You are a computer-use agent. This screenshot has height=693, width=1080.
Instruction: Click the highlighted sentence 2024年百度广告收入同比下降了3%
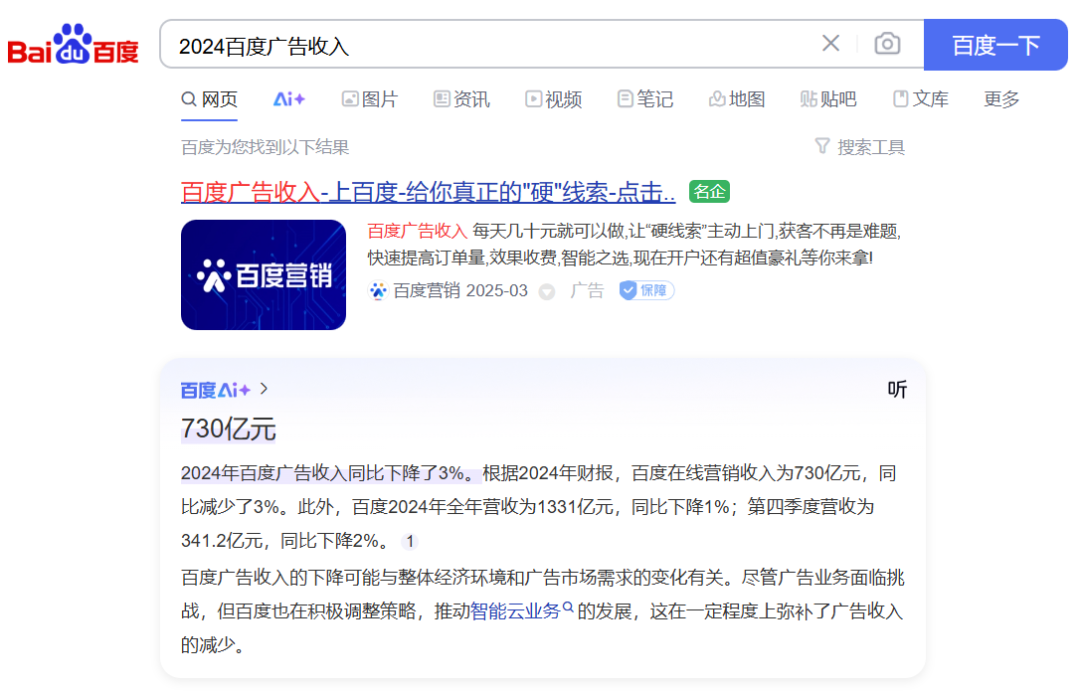click(329, 473)
